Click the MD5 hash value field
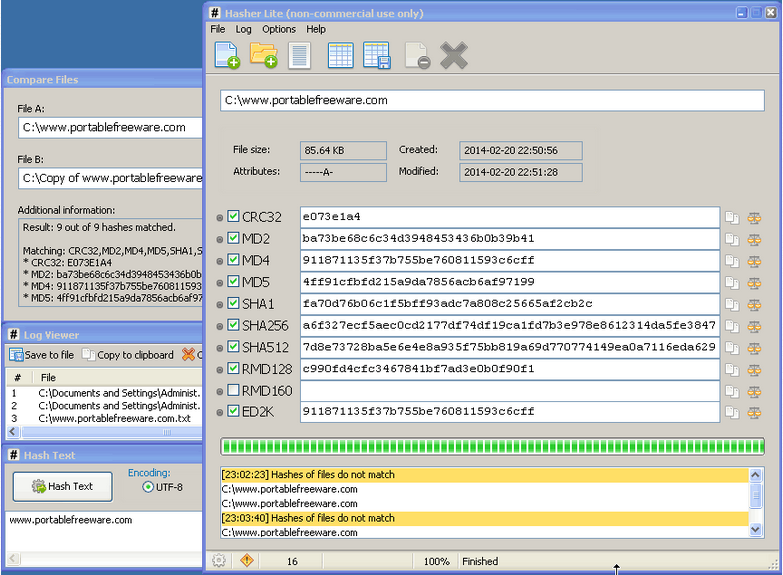This screenshot has width=783, height=575. [x=510, y=282]
